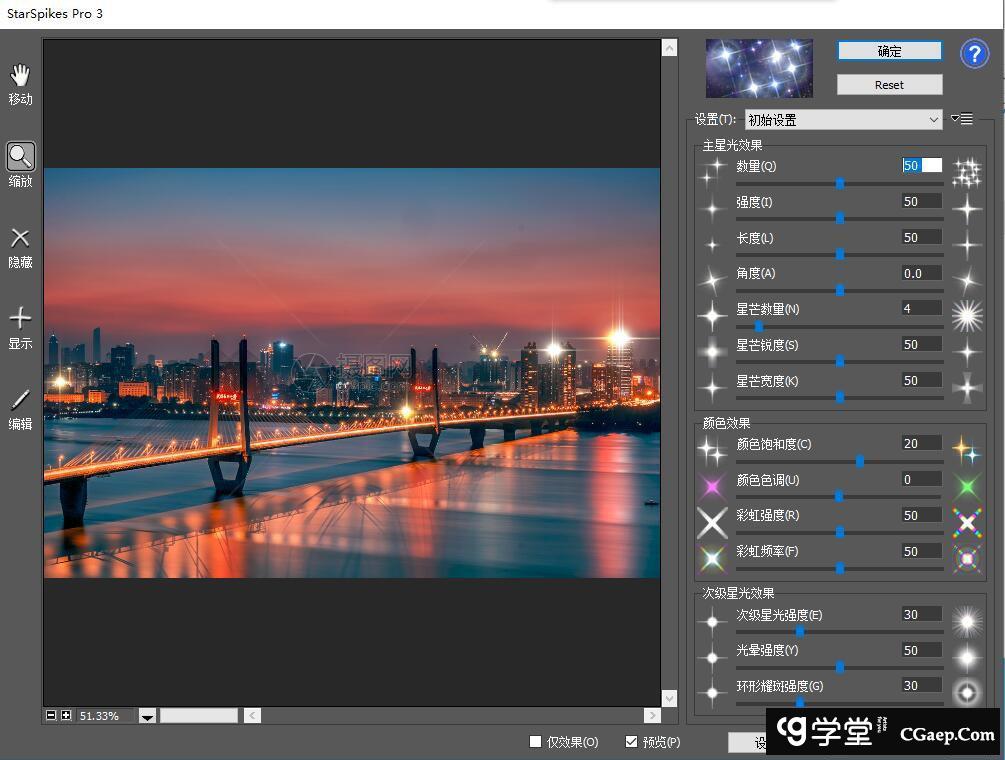The height and width of the screenshot is (760, 1005).
Task: Click the zoom-out minus icon below preview
Action: [x=51, y=715]
